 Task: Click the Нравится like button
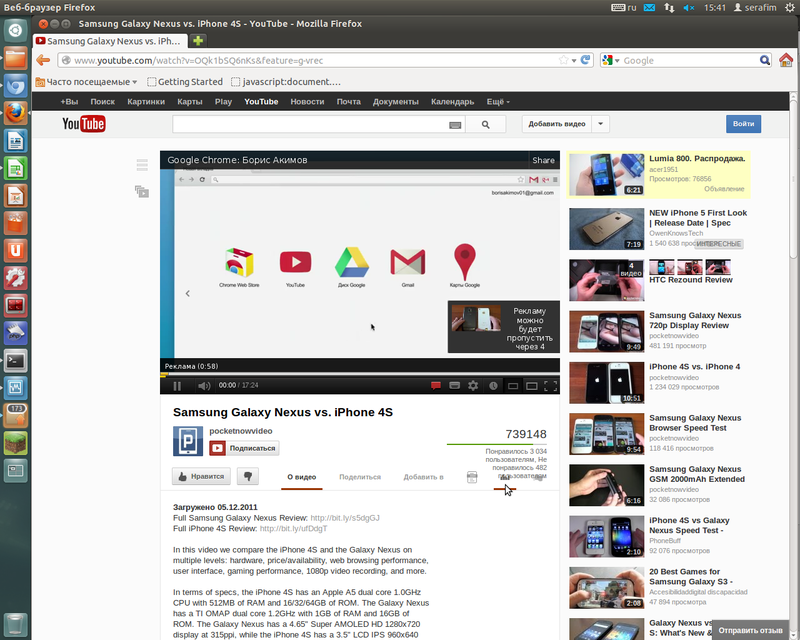coord(201,476)
